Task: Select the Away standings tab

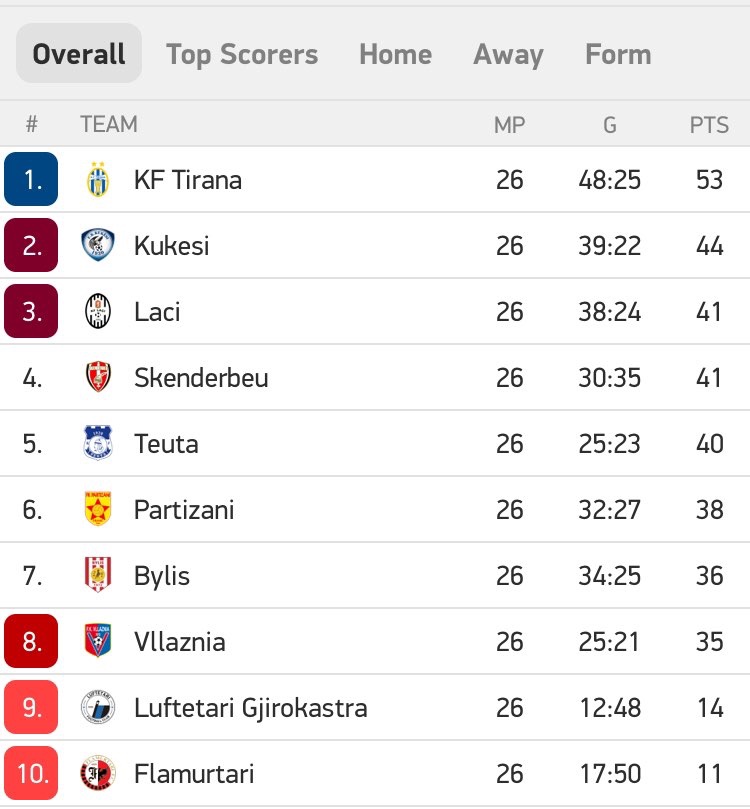Action: click(508, 54)
